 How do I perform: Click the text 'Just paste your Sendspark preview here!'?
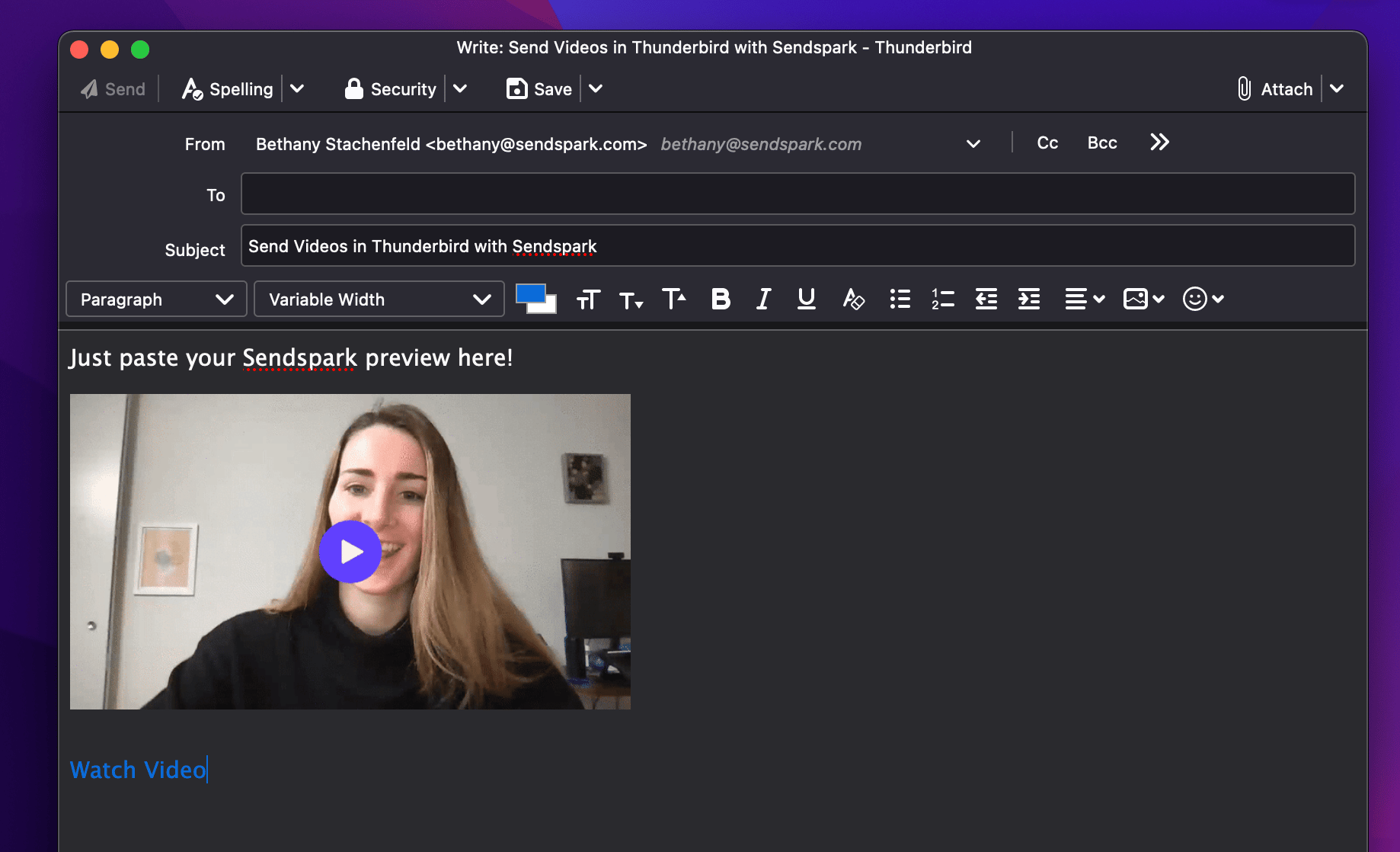(x=291, y=357)
